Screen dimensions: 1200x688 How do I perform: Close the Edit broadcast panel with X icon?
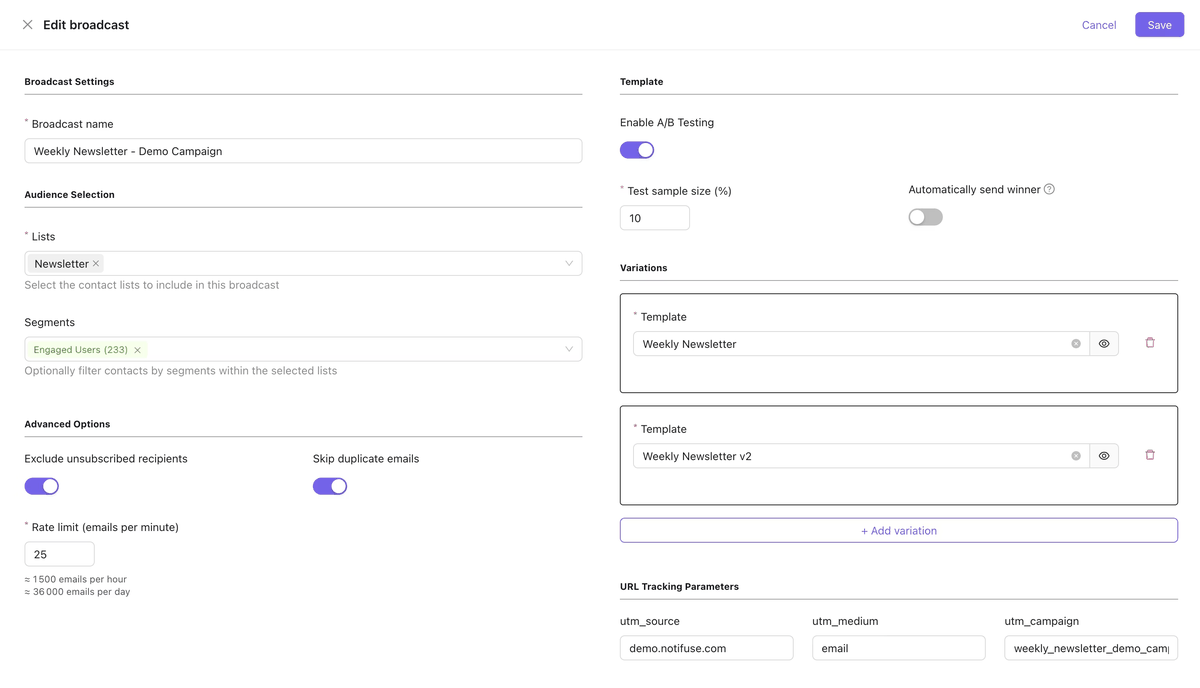pyautogui.click(x=27, y=25)
